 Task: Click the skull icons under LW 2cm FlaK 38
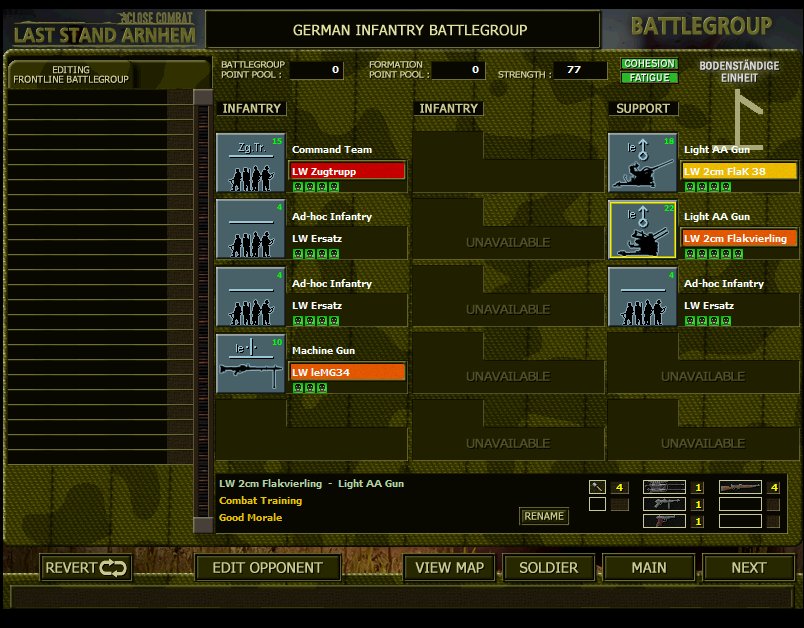708,187
